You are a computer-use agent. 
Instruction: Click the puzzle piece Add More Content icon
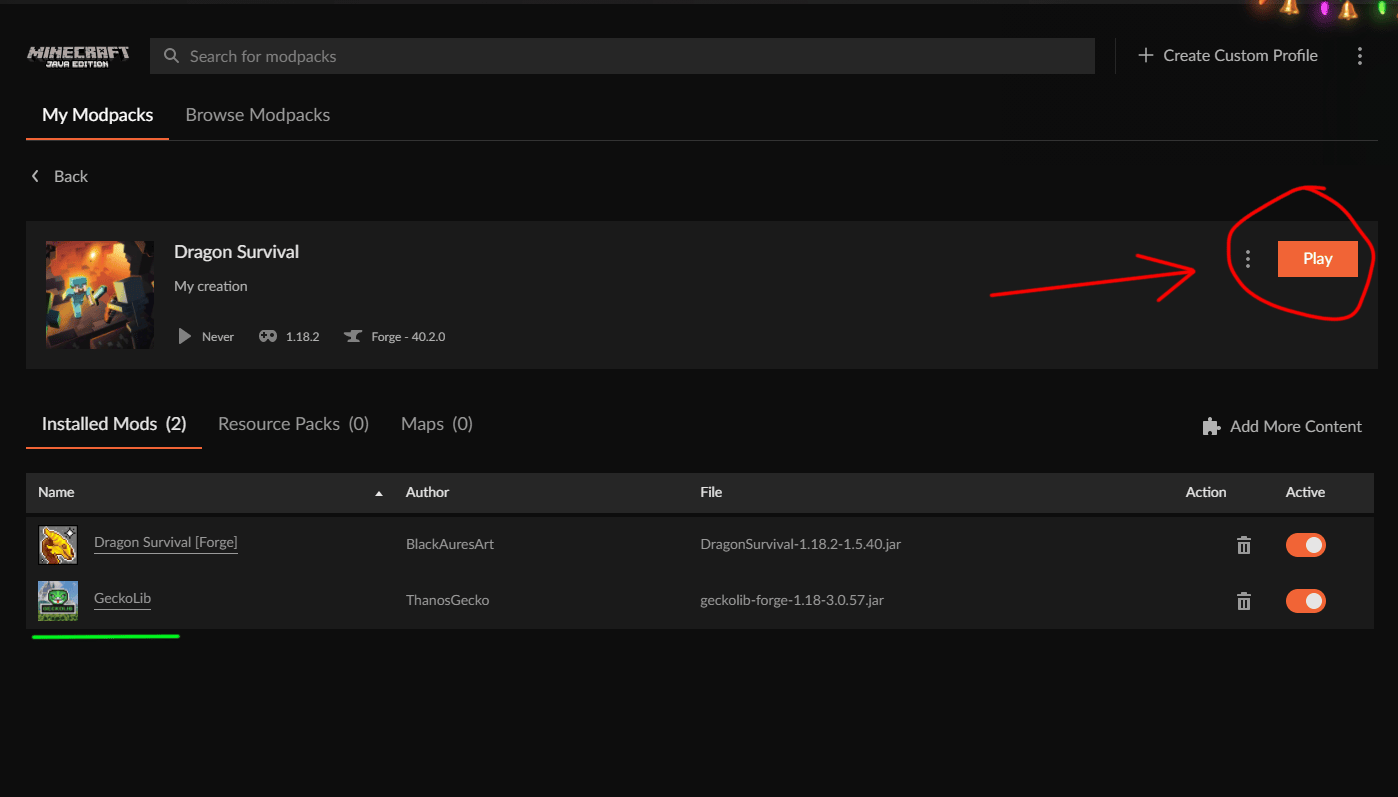1211,426
